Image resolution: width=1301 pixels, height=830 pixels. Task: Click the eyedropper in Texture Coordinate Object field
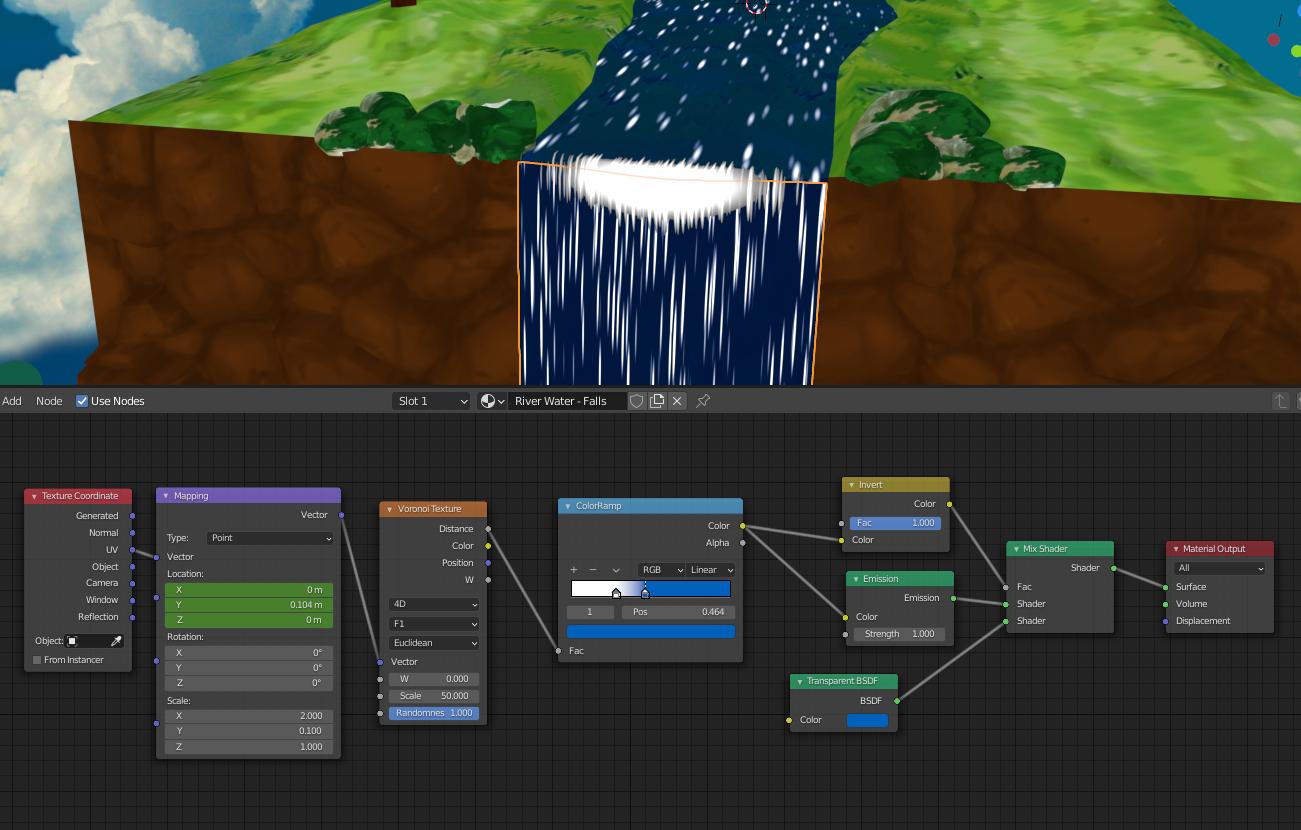pos(116,641)
